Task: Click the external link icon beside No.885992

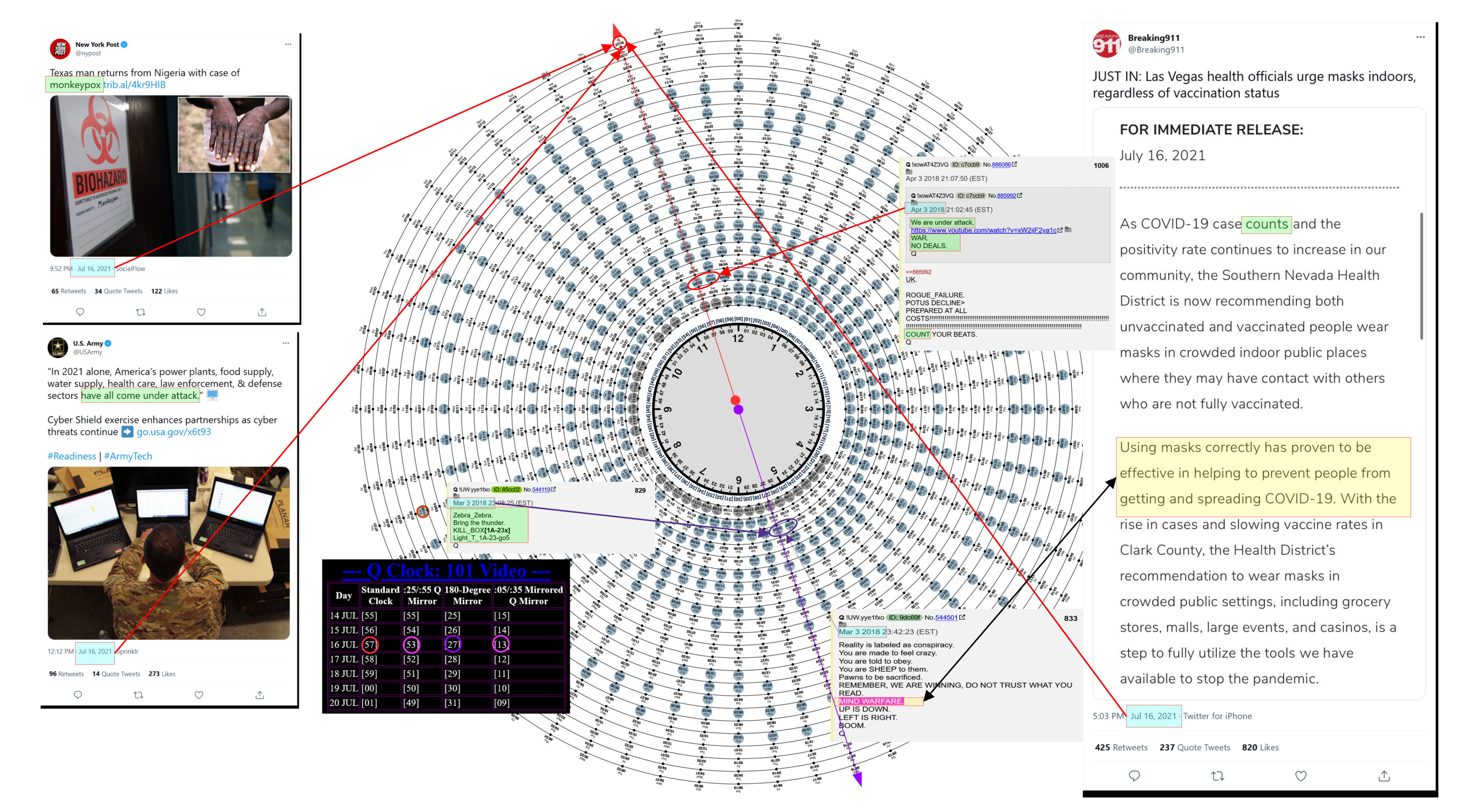Action: tap(1019, 195)
